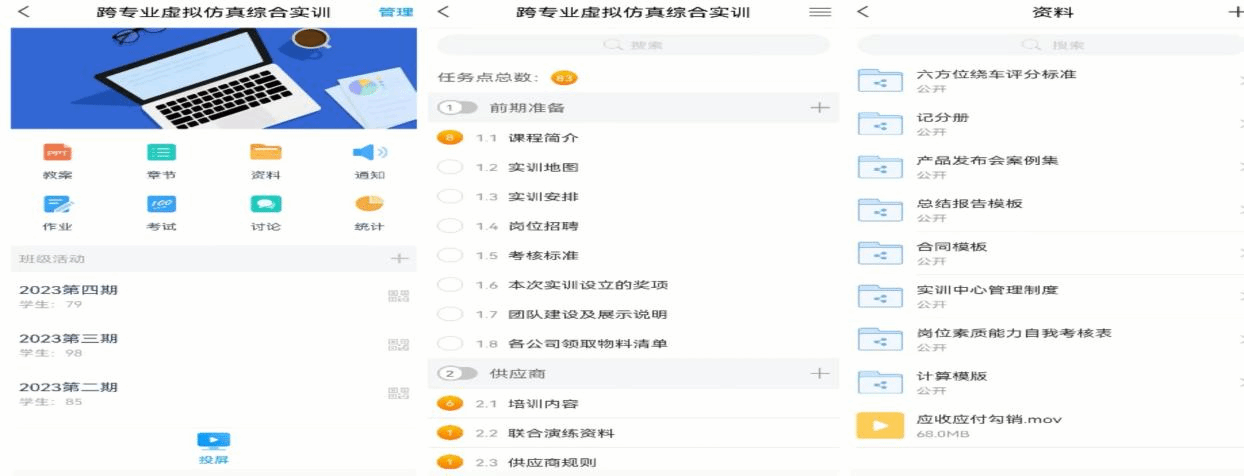The image size is (1244, 476).
Task: Open the 统计 statistics pie icon
Action: [369, 203]
